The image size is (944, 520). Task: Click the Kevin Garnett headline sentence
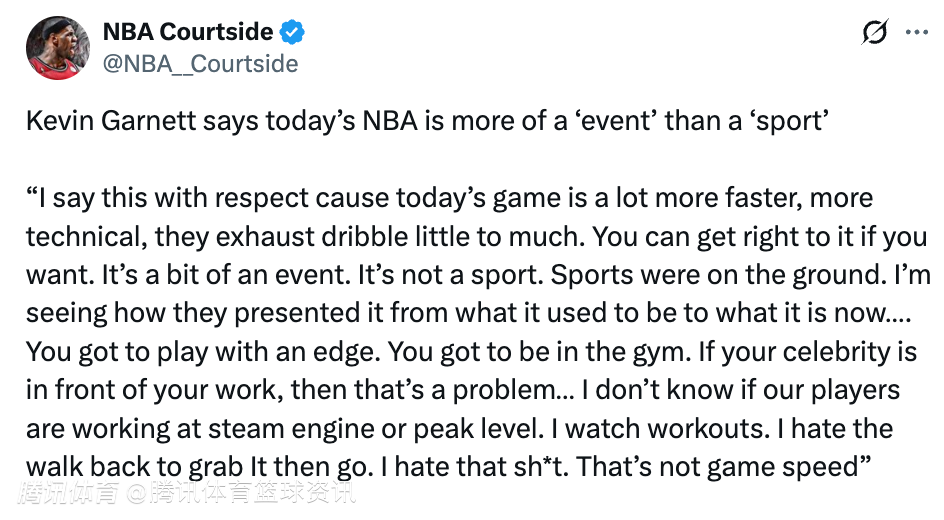[x=427, y=121]
